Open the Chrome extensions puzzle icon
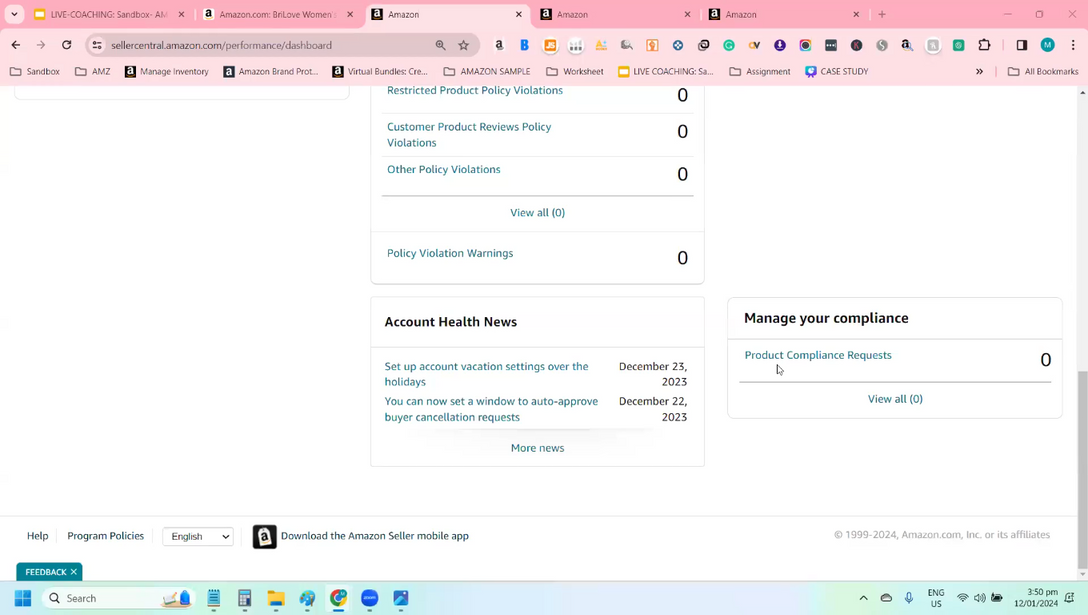 pyautogui.click(x=984, y=45)
